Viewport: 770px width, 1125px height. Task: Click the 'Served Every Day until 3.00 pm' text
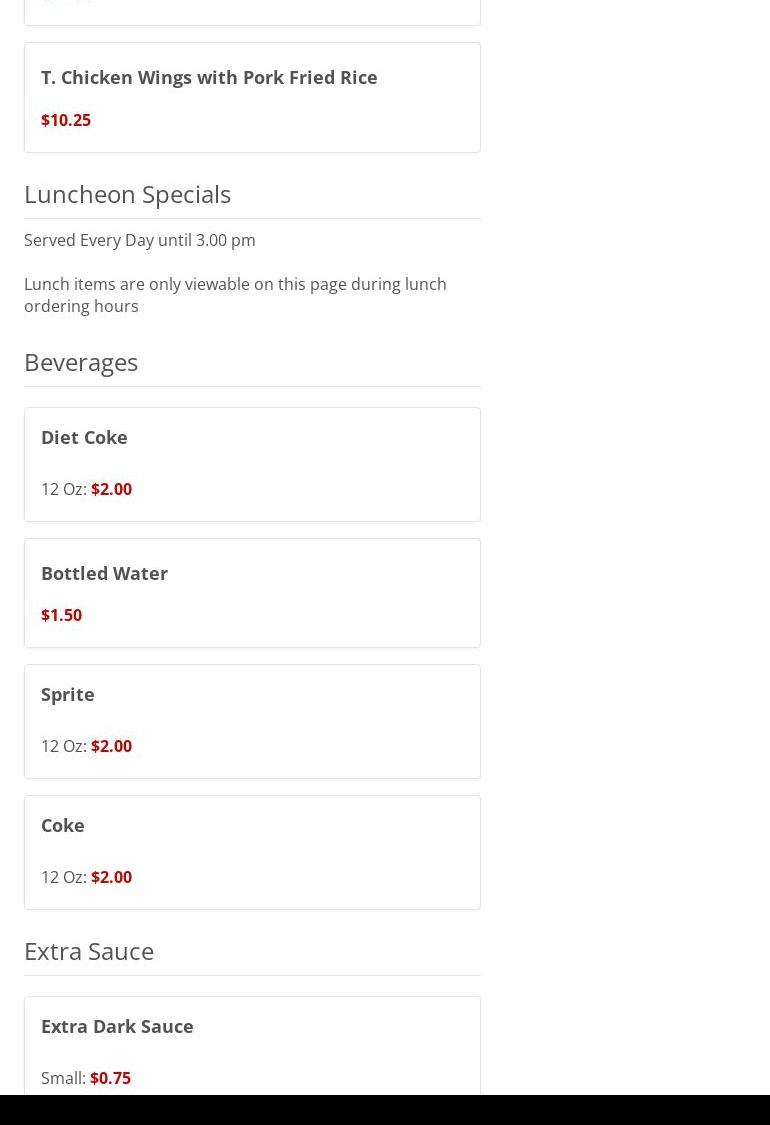tap(140, 240)
